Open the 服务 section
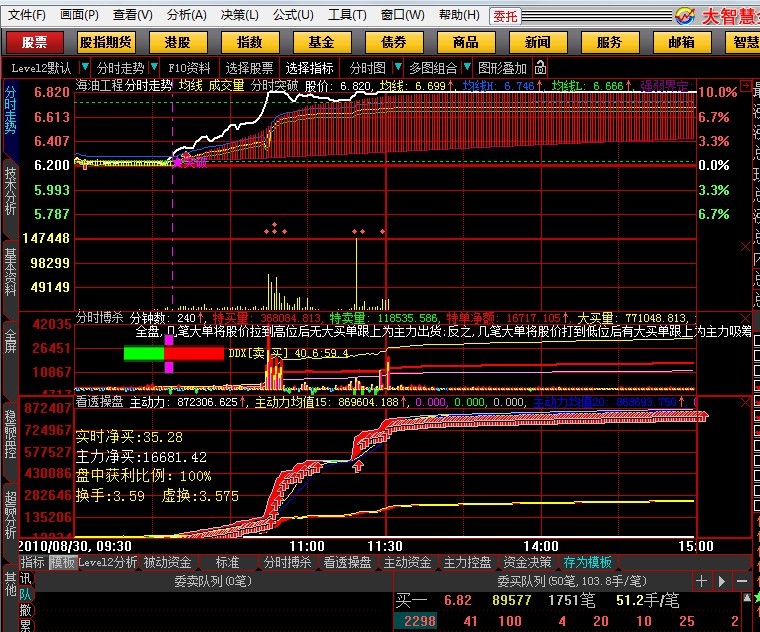Viewport: 760px width, 632px height. (x=610, y=43)
